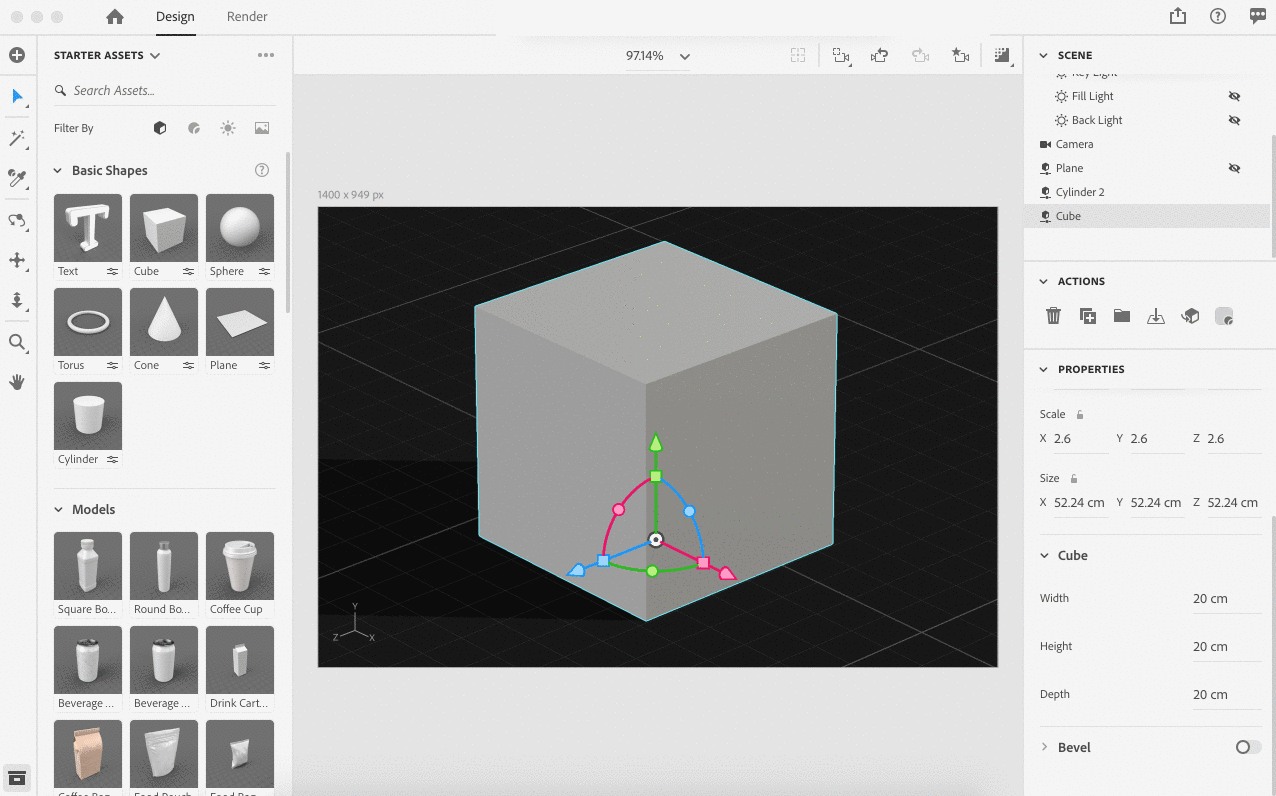The height and width of the screenshot is (796, 1276).
Task: Add the Torus shape thumbnail
Action: pos(88,322)
